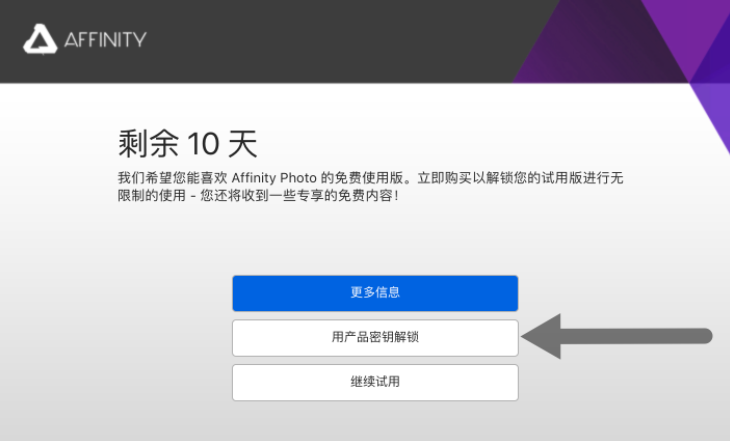Click the Affinity triangle logo icon
The image size is (730, 441).
pyautogui.click(x=40, y=39)
